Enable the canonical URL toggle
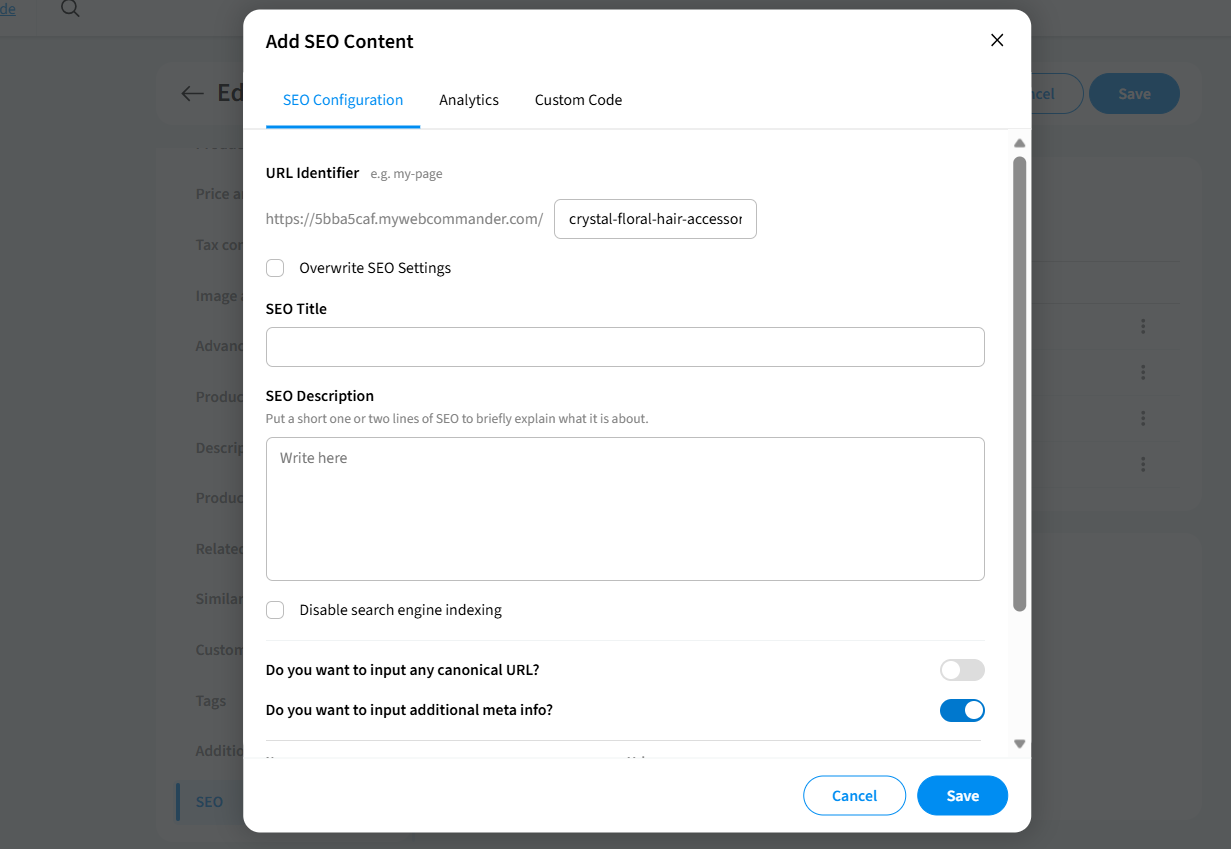The height and width of the screenshot is (849, 1231). pos(962,670)
